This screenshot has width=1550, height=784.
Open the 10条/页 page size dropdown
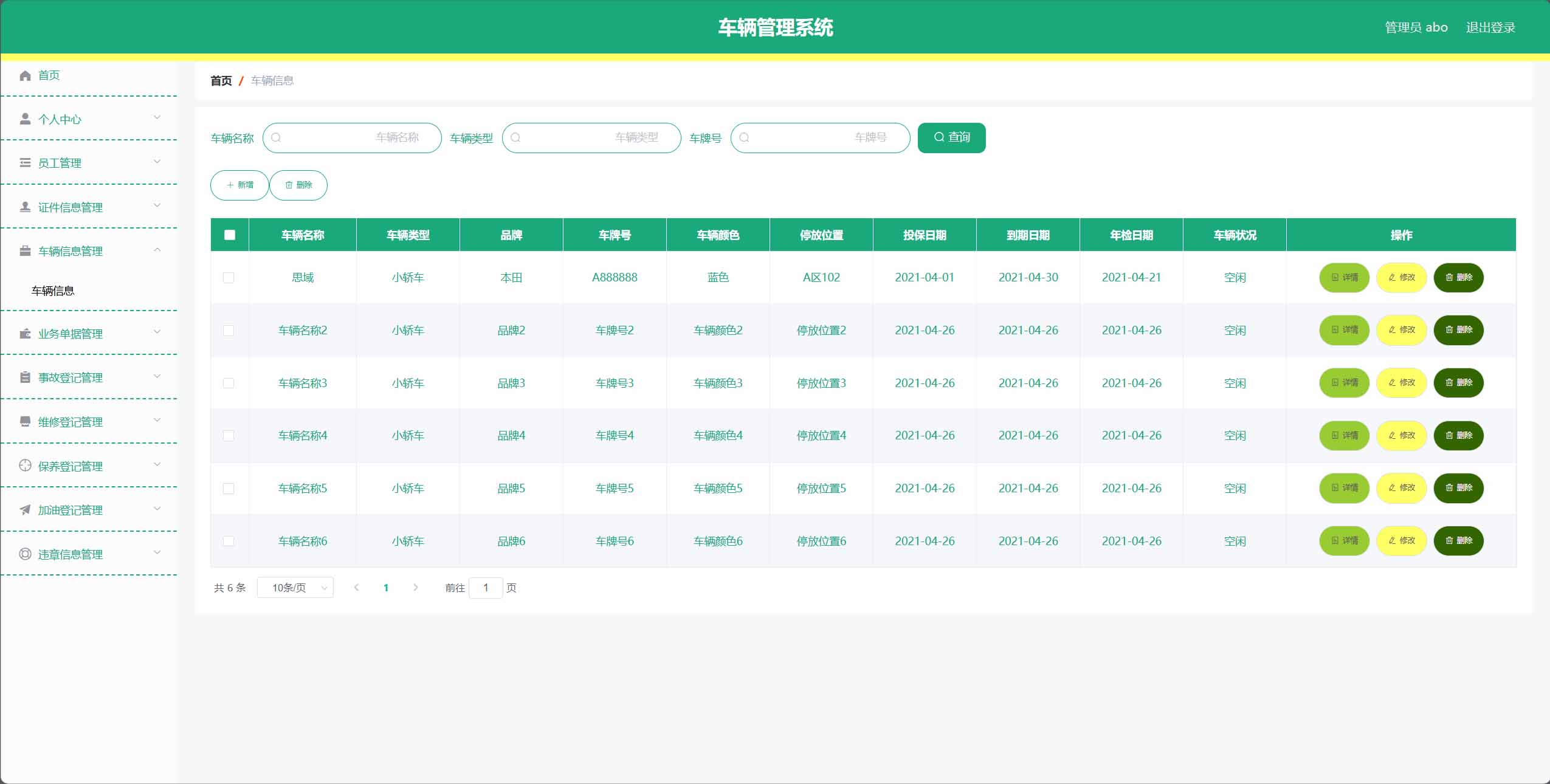coord(295,588)
